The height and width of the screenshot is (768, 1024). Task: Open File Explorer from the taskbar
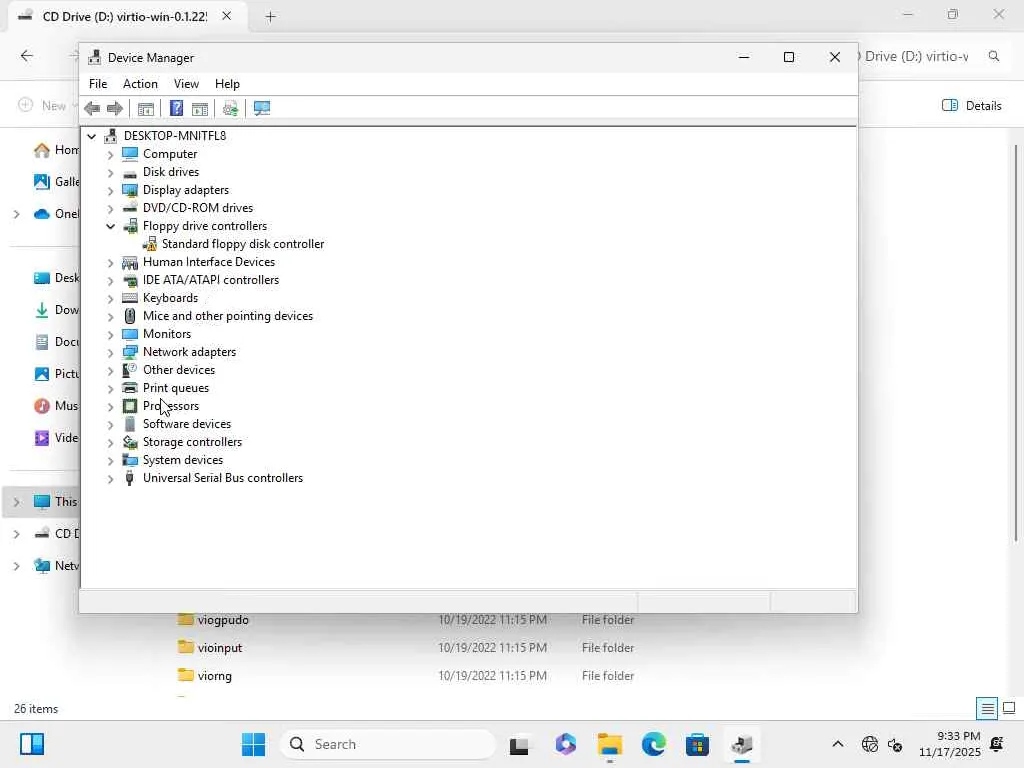point(610,744)
